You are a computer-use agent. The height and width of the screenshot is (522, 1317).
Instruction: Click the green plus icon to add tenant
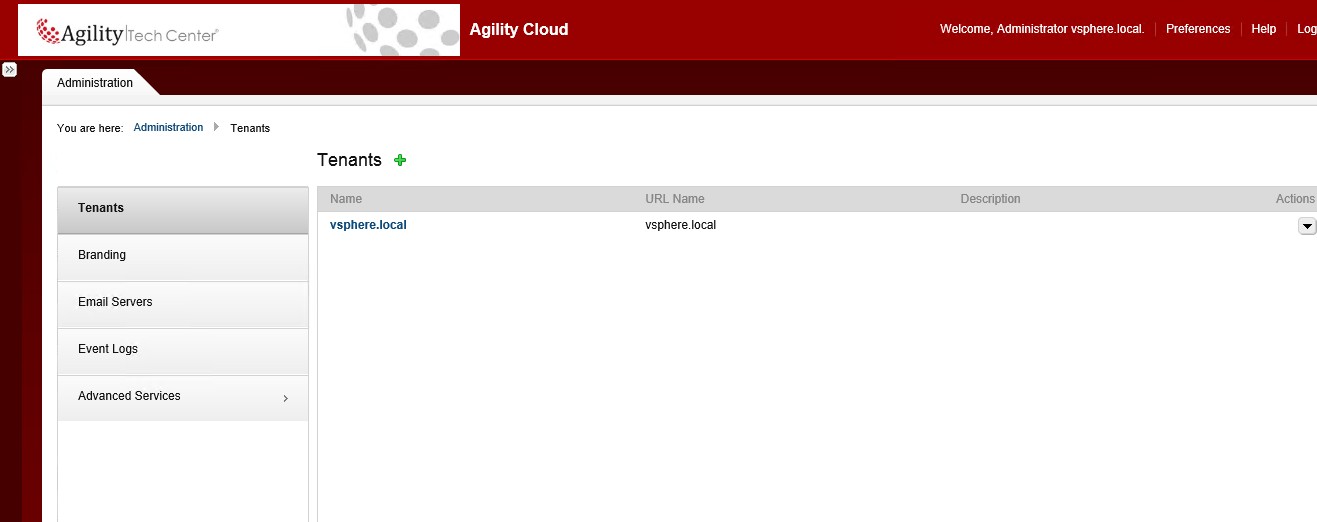(x=401, y=160)
